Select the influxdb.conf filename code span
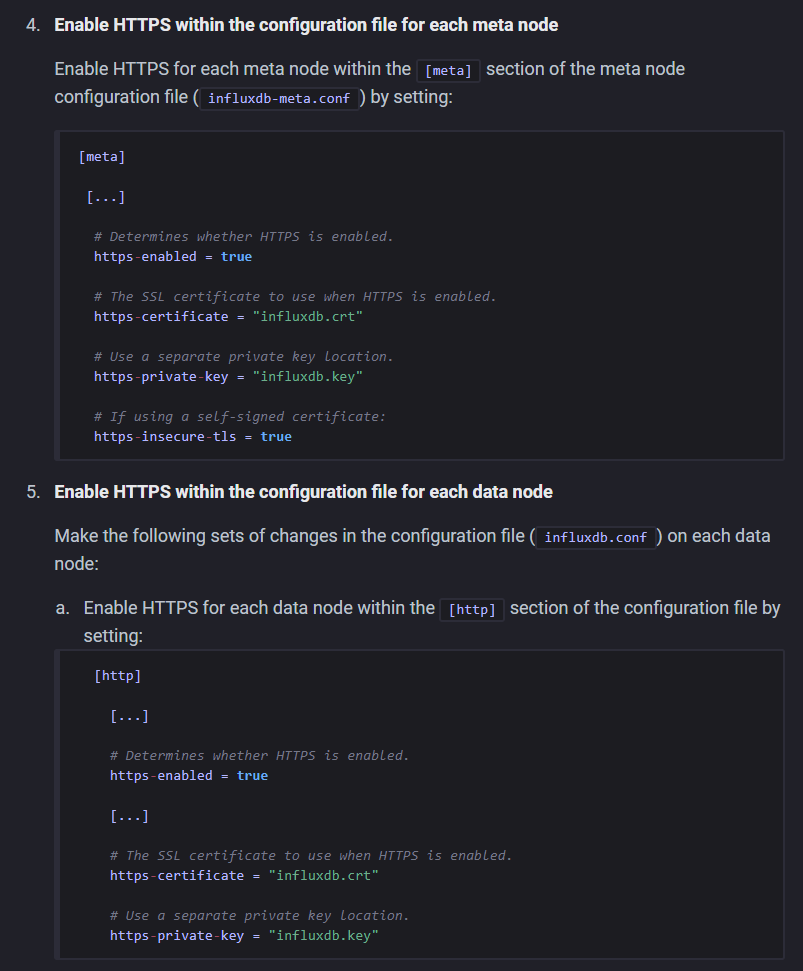803x971 pixels. [x=595, y=537]
